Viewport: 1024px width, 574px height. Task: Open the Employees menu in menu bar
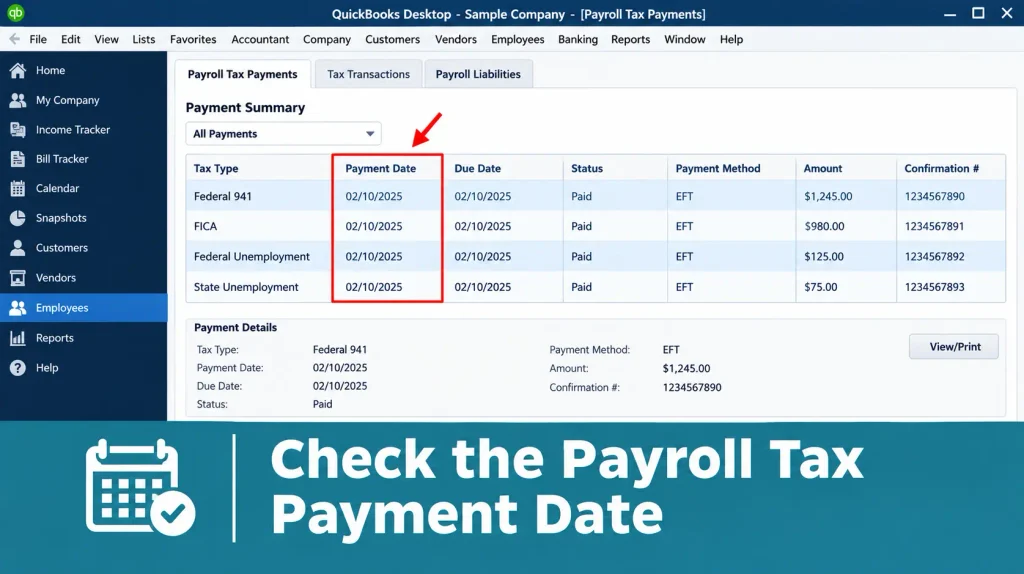pyautogui.click(x=517, y=39)
